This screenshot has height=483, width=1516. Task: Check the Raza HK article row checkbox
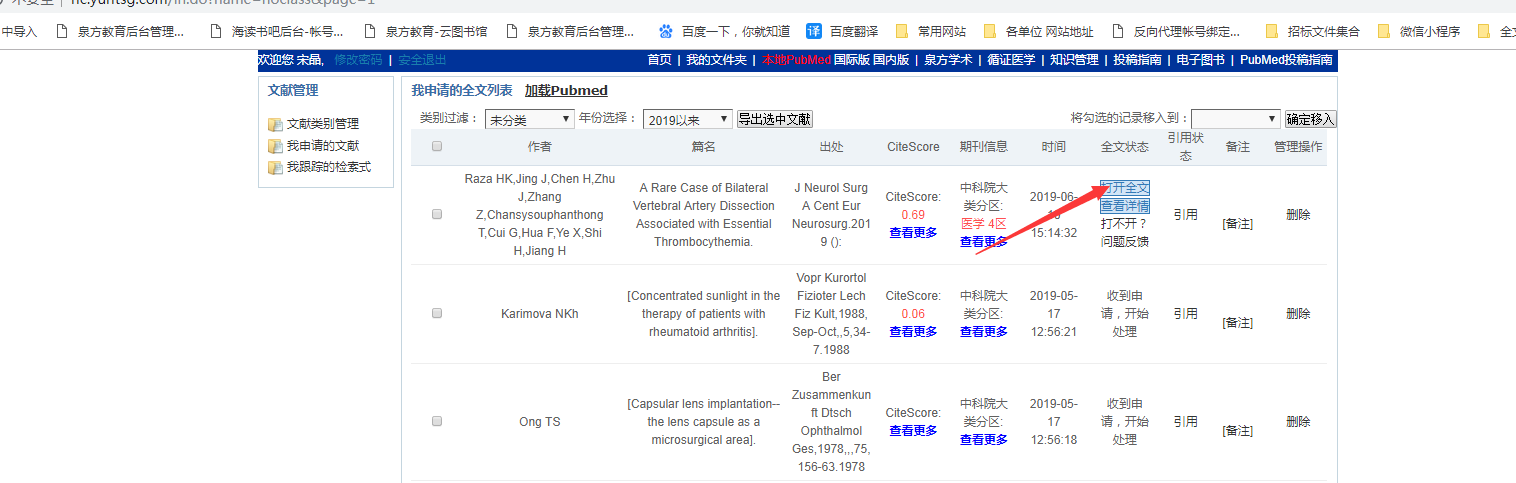(437, 214)
